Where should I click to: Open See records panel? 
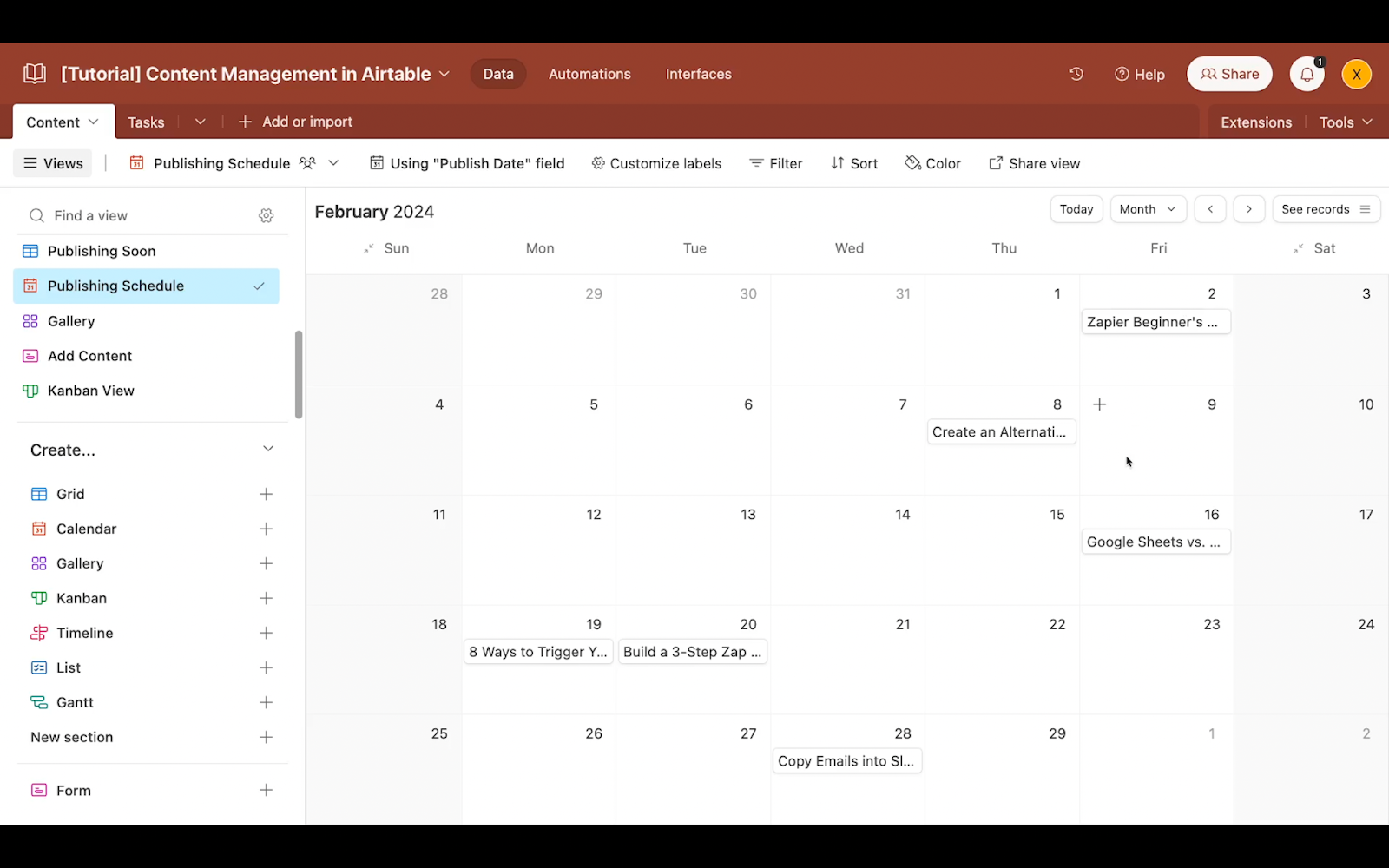click(x=1326, y=209)
